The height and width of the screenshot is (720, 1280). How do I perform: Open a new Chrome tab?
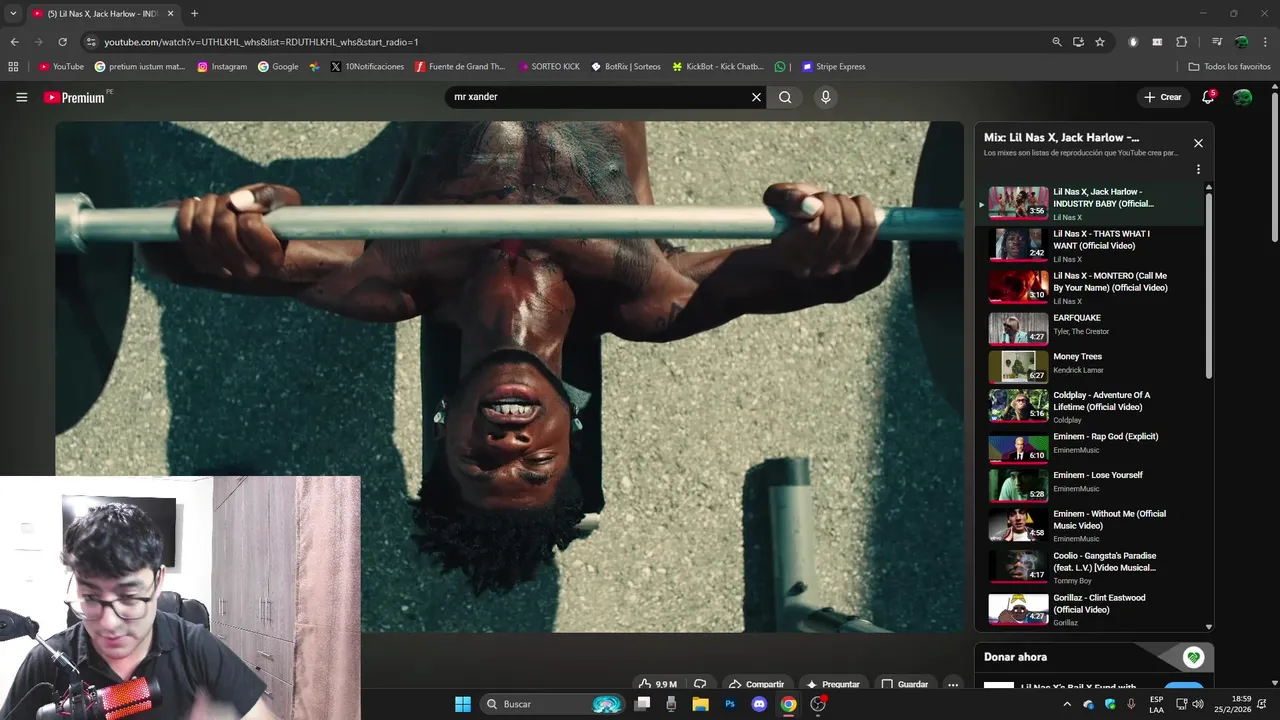(194, 13)
